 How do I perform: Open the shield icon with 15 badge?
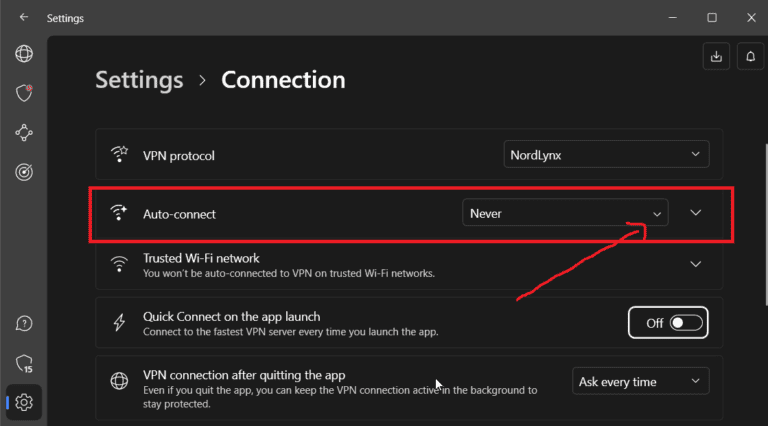pos(24,362)
